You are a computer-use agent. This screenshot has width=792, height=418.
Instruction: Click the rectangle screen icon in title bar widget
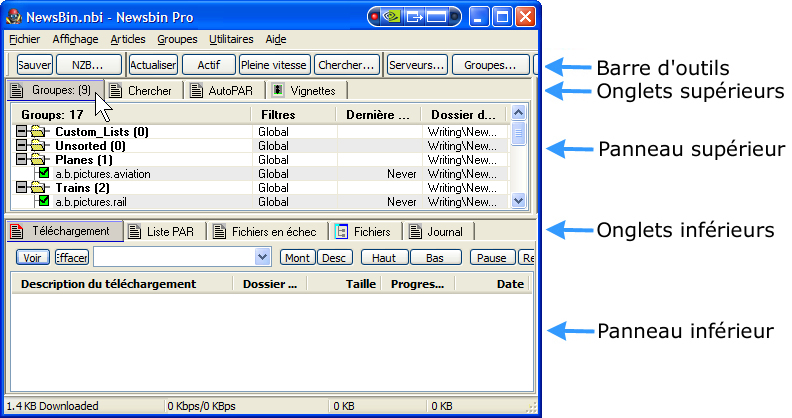(436, 17)
